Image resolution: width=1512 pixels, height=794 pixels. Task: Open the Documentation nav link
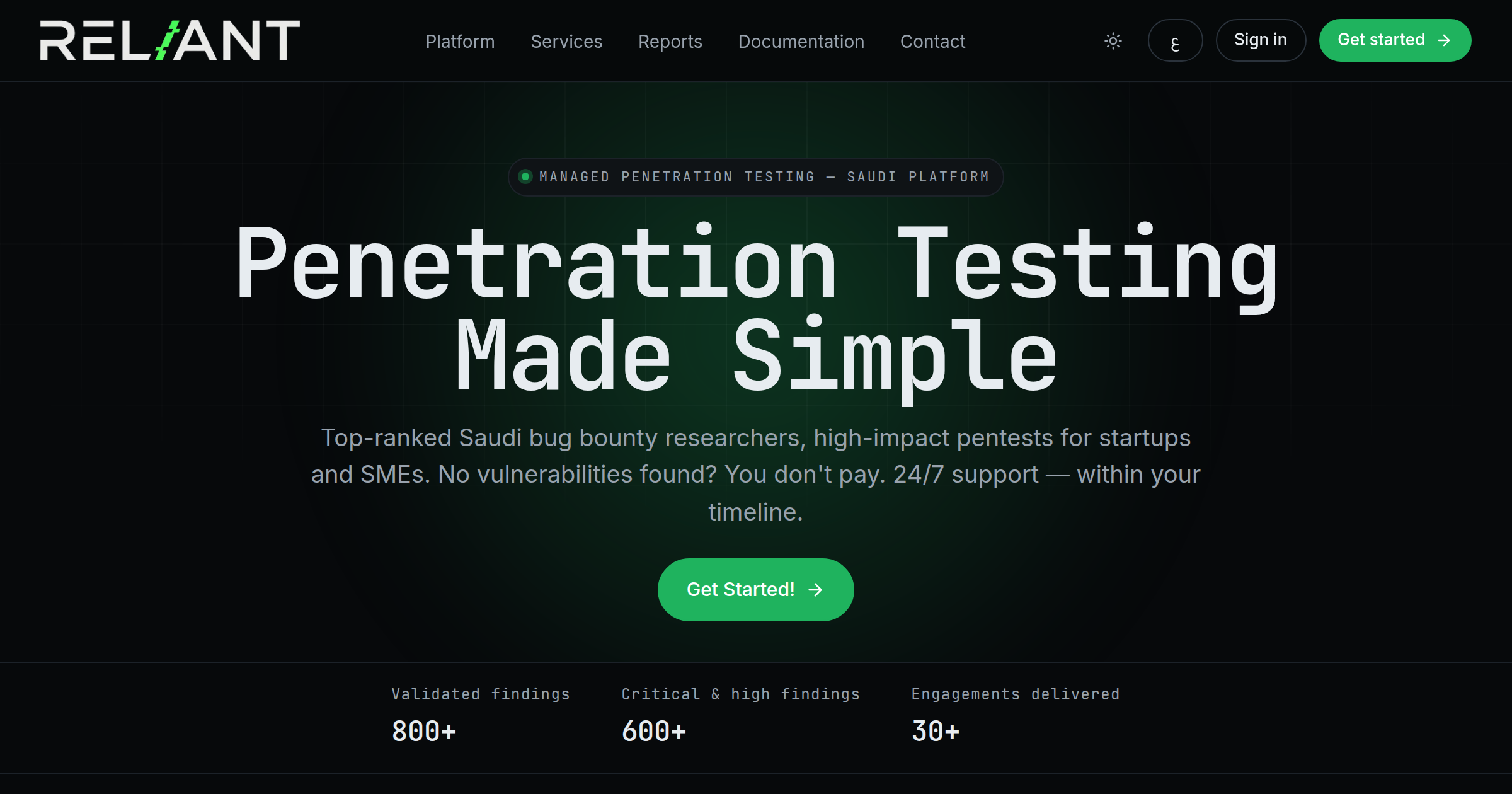click(801, 42)
